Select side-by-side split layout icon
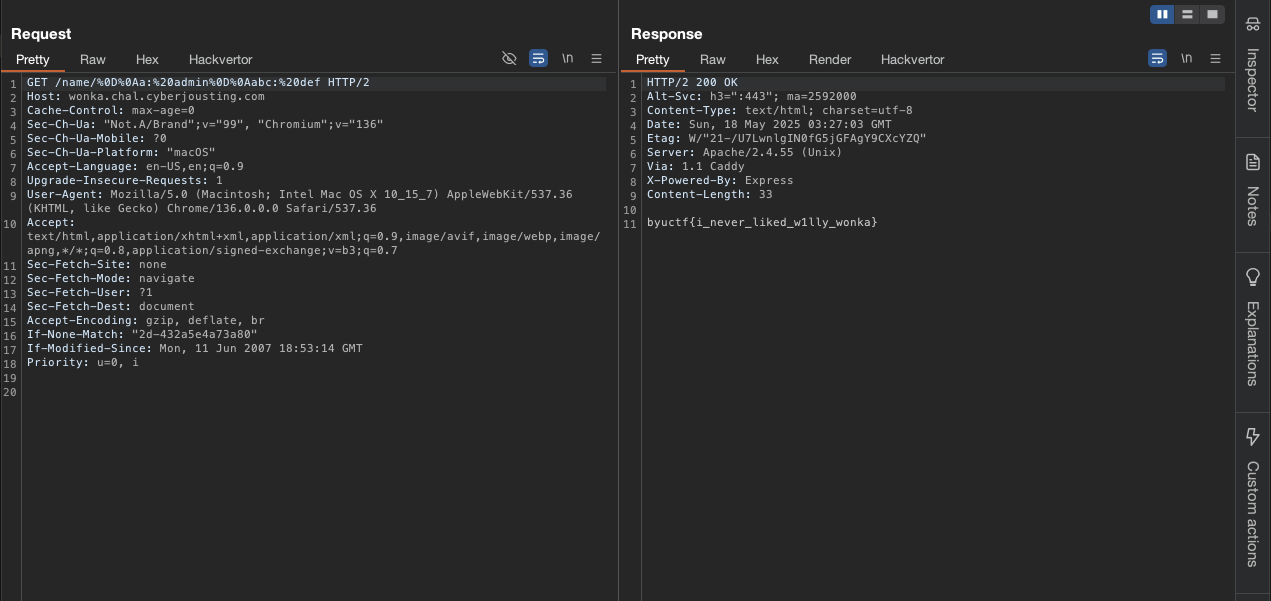Screen dimensions: 1271x601 click(1162, 14)
